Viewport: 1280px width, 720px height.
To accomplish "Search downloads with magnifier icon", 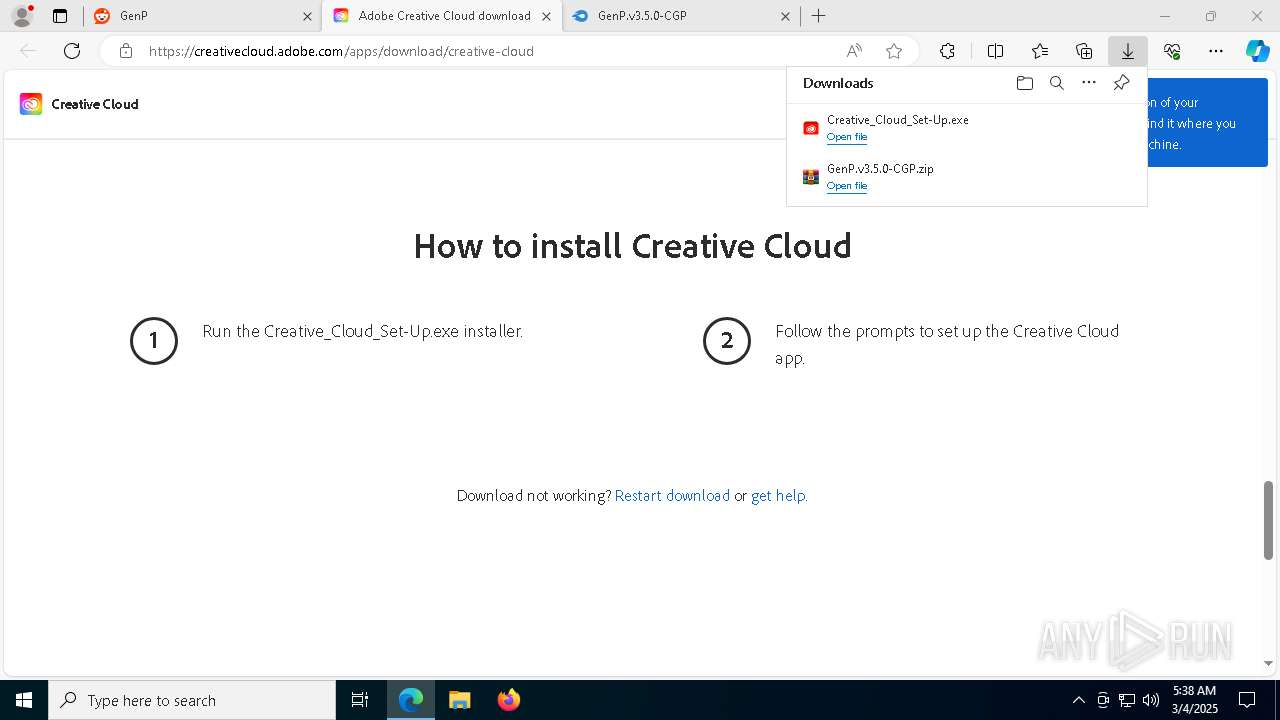I will coord(1056,83).
